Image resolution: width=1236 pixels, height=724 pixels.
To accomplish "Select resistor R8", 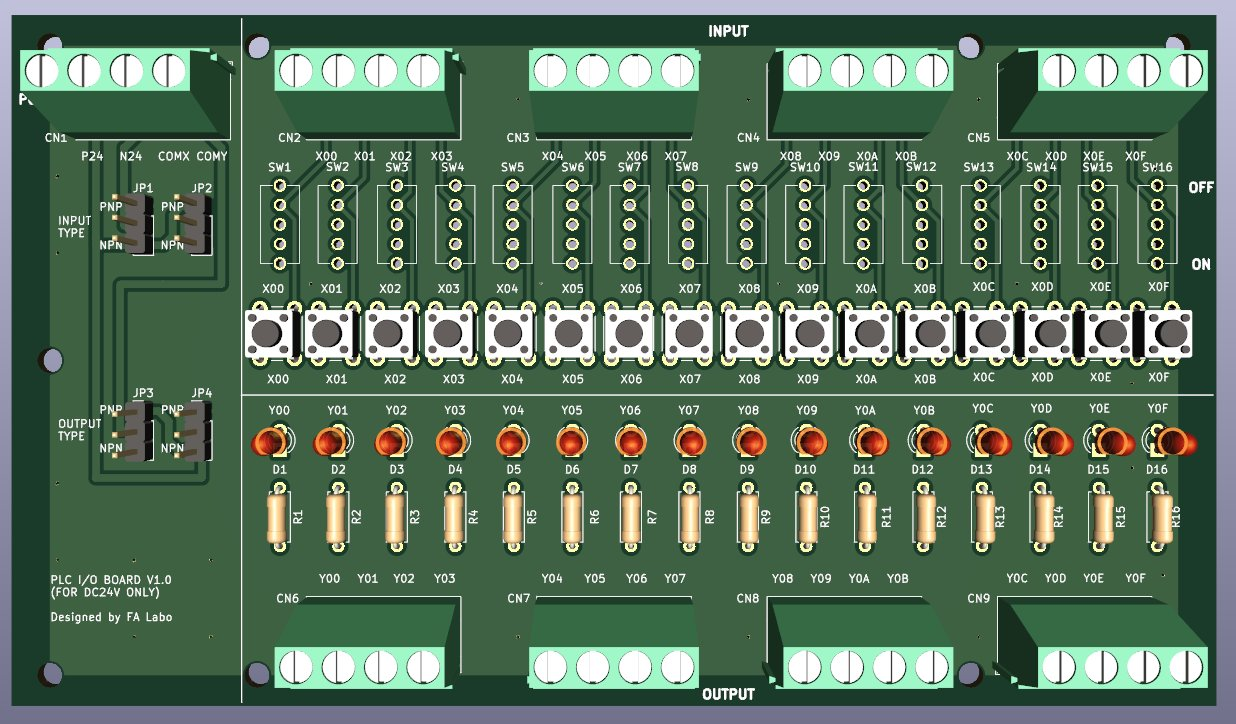I will click(x=690, y=518).
